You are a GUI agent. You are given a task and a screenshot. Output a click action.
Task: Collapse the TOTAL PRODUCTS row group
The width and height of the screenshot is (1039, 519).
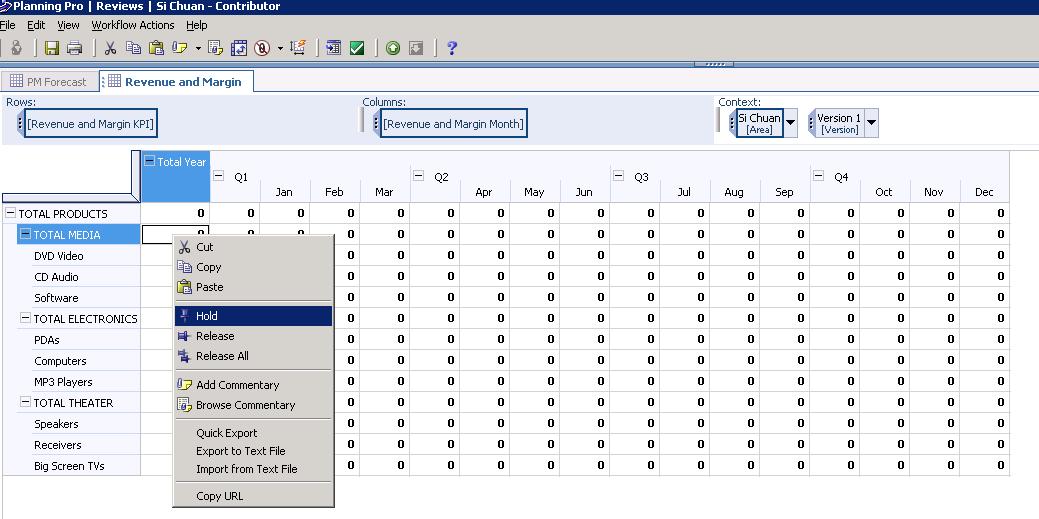[11, 213]
